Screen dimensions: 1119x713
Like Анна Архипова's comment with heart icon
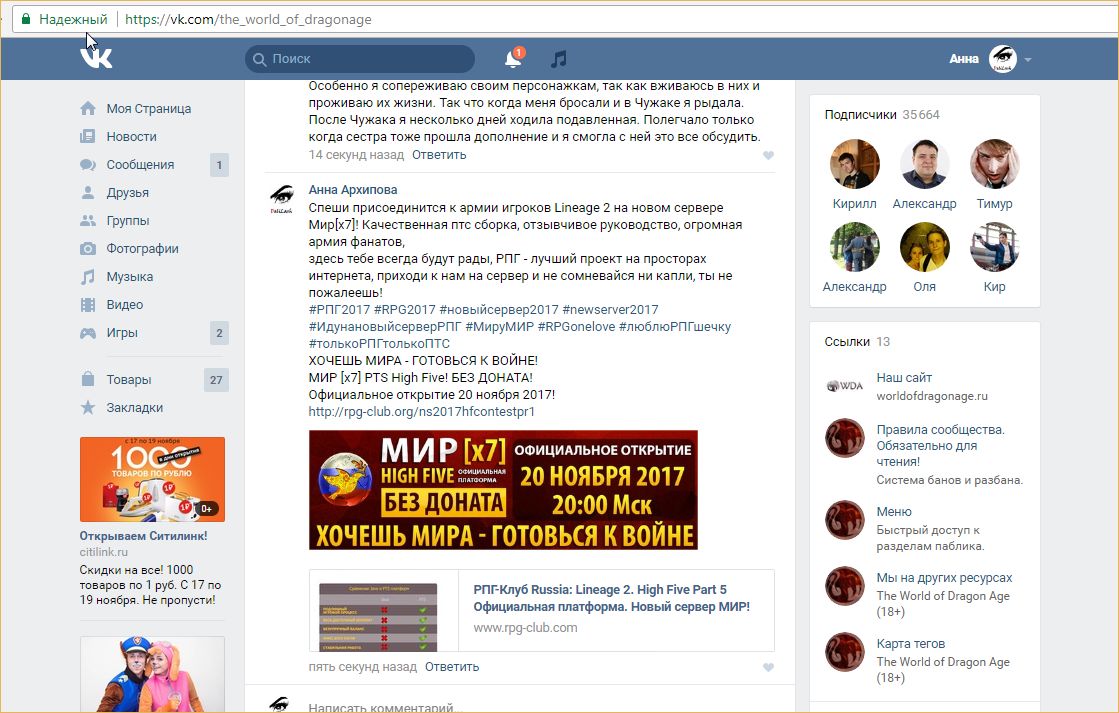[x=769, y=667]
